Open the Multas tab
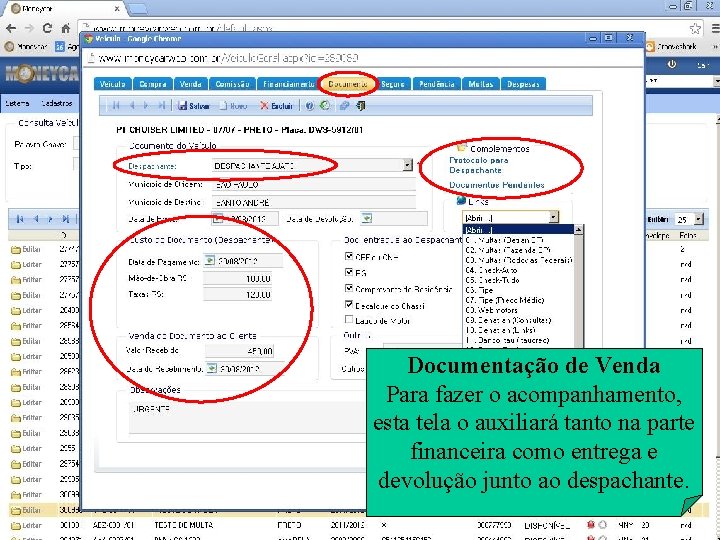The width and height of the screenshot is (720, 540). coord(481,84)
